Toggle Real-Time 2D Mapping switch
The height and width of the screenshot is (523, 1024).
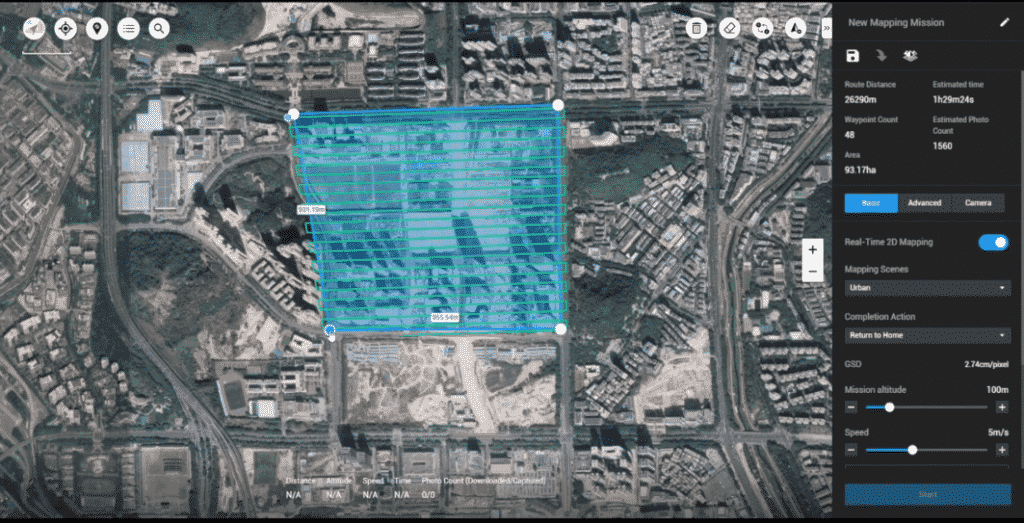(x=993, y=242)
